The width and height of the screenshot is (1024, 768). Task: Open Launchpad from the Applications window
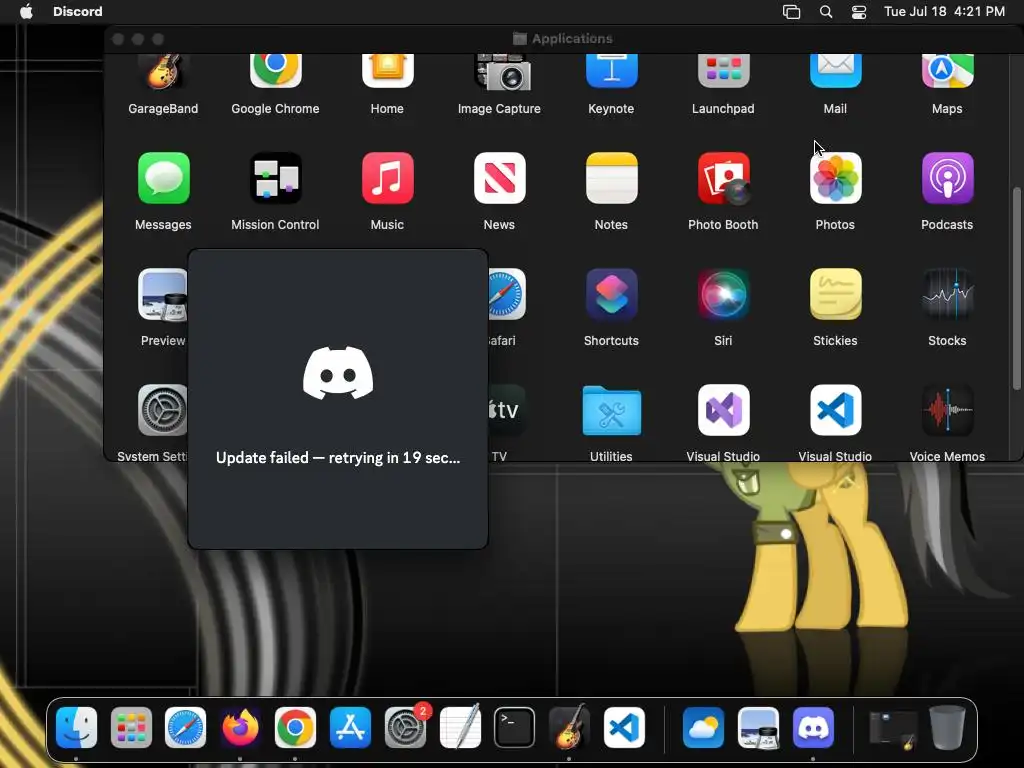click(x=723, y=71)
